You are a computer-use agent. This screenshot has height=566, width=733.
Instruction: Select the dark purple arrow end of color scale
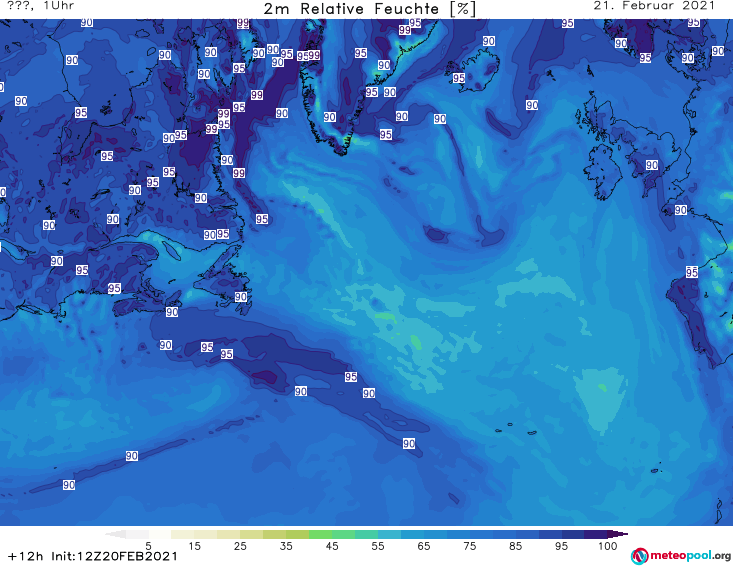coord(618,534)
